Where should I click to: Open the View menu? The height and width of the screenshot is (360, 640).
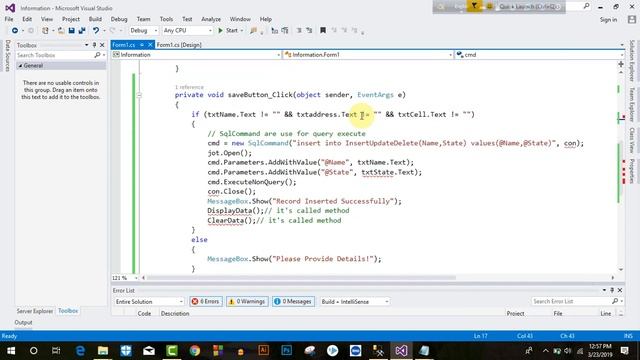tap(47, 19)
